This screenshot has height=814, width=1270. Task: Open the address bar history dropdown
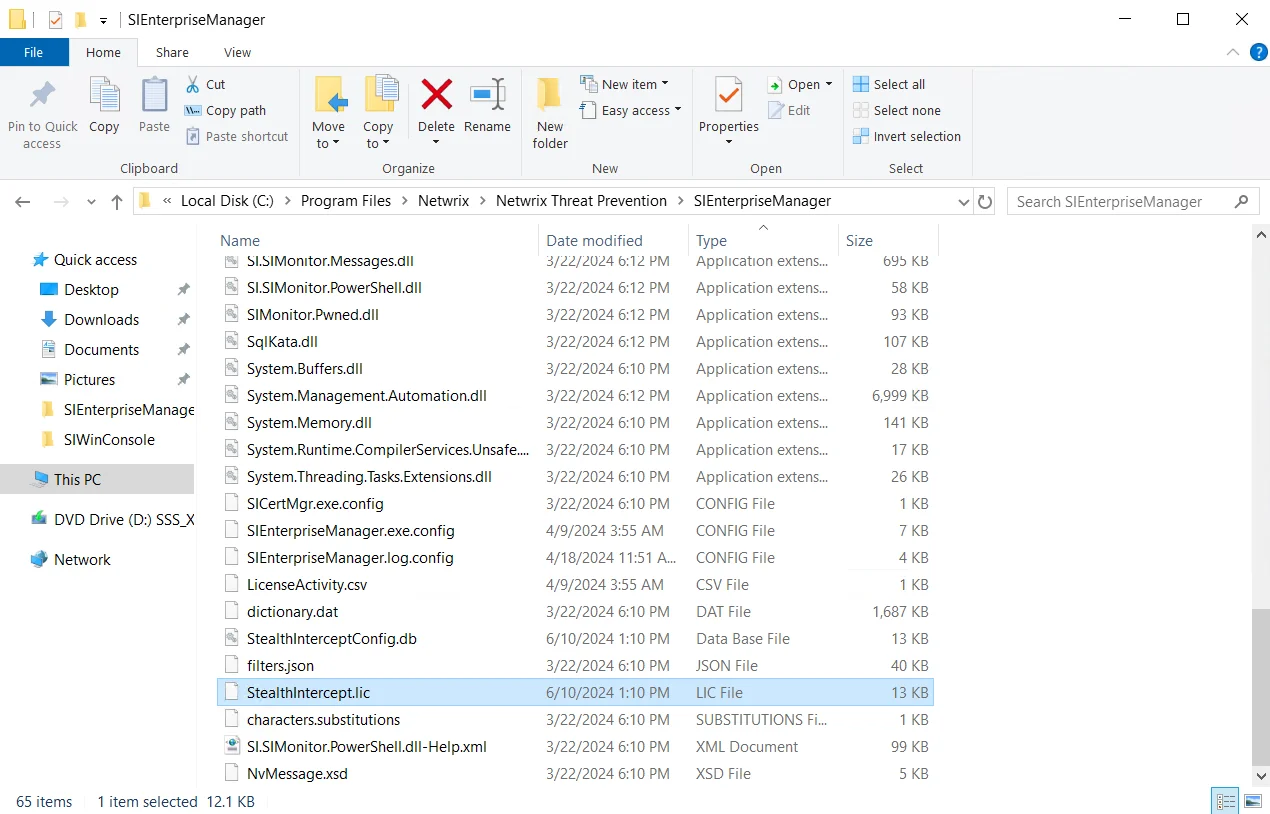(964, 201)
